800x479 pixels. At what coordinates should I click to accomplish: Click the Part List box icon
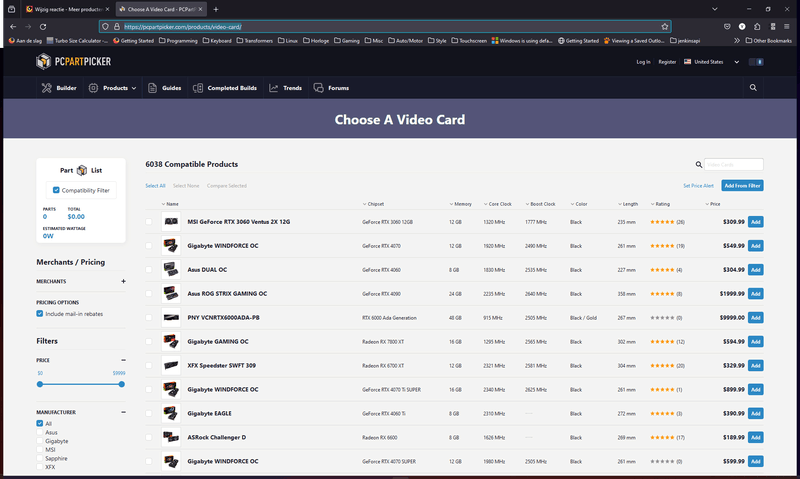coord(82,170)
